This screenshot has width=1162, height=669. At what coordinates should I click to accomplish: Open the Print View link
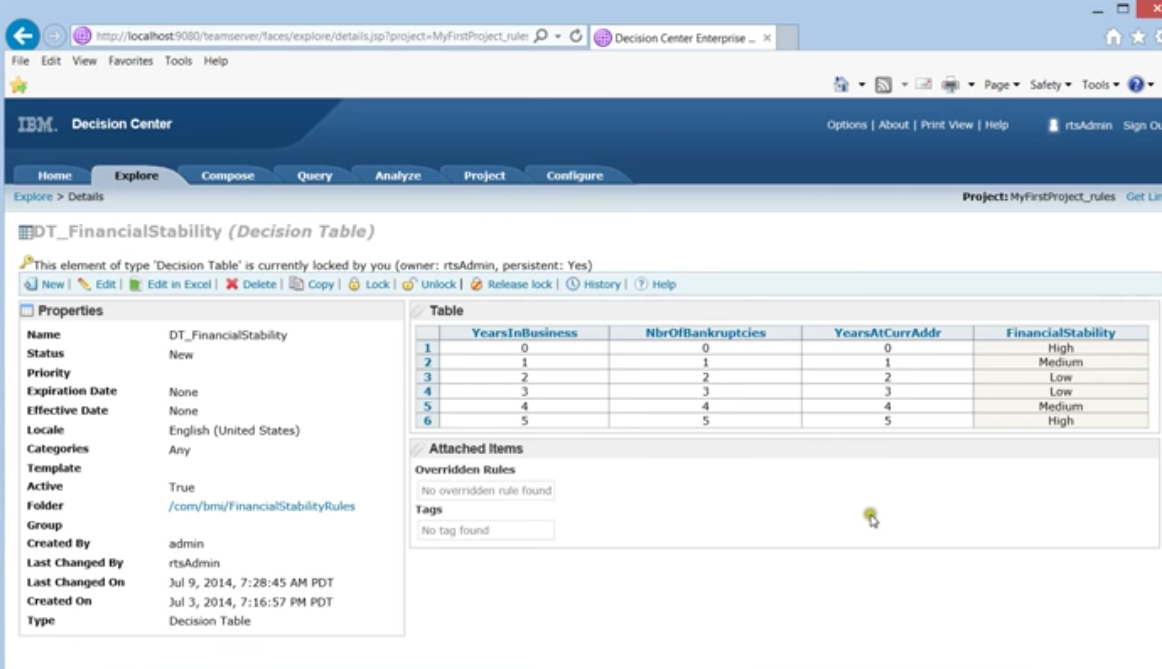946,125
